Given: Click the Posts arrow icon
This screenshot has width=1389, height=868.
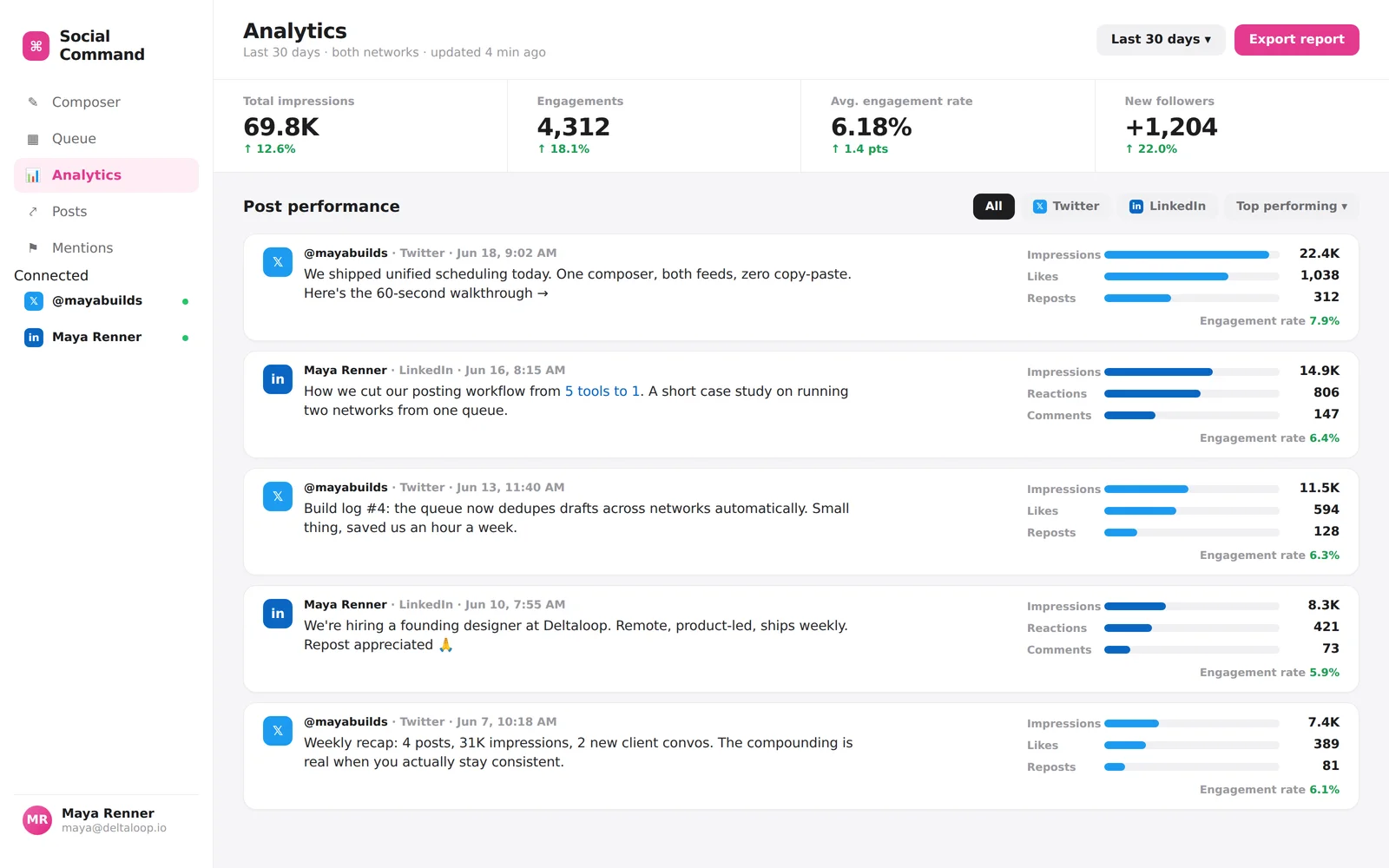Looking at the screenshot, I should (x=33, y=212).
